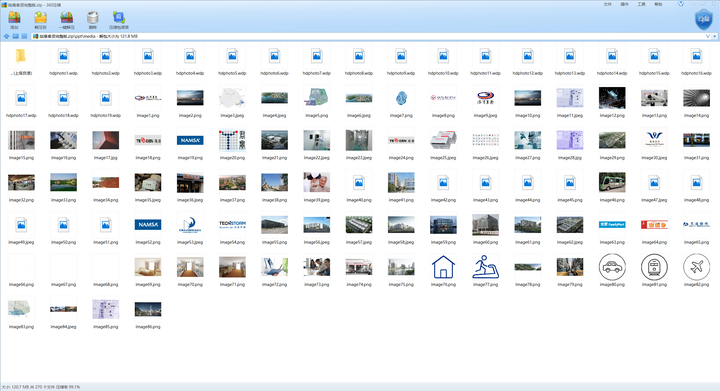Select the image82.png airplane icon thumbnail
Viewport: 720px width, 391px height.
click(697, 271)
